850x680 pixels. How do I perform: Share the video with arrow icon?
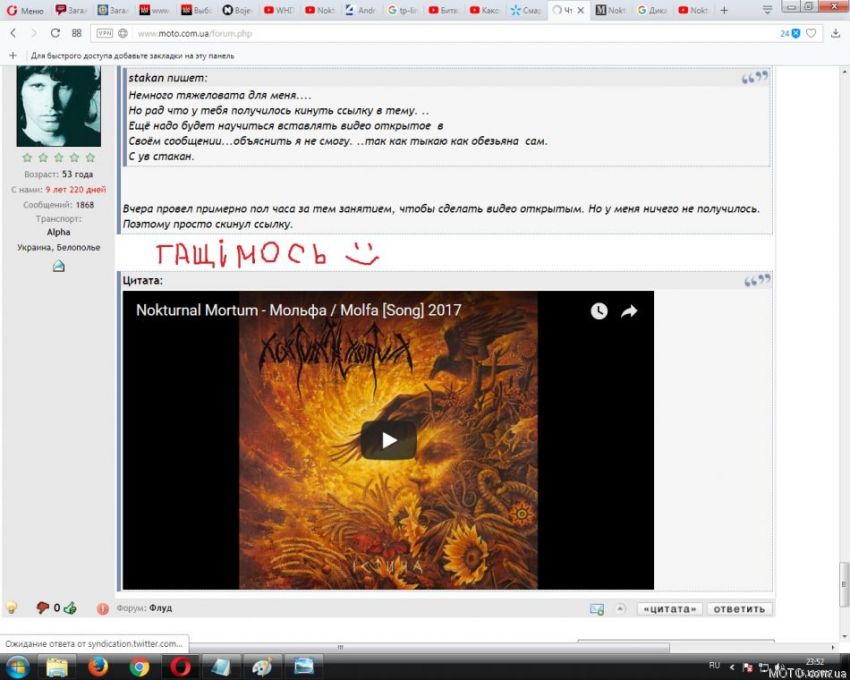(629, 311)
